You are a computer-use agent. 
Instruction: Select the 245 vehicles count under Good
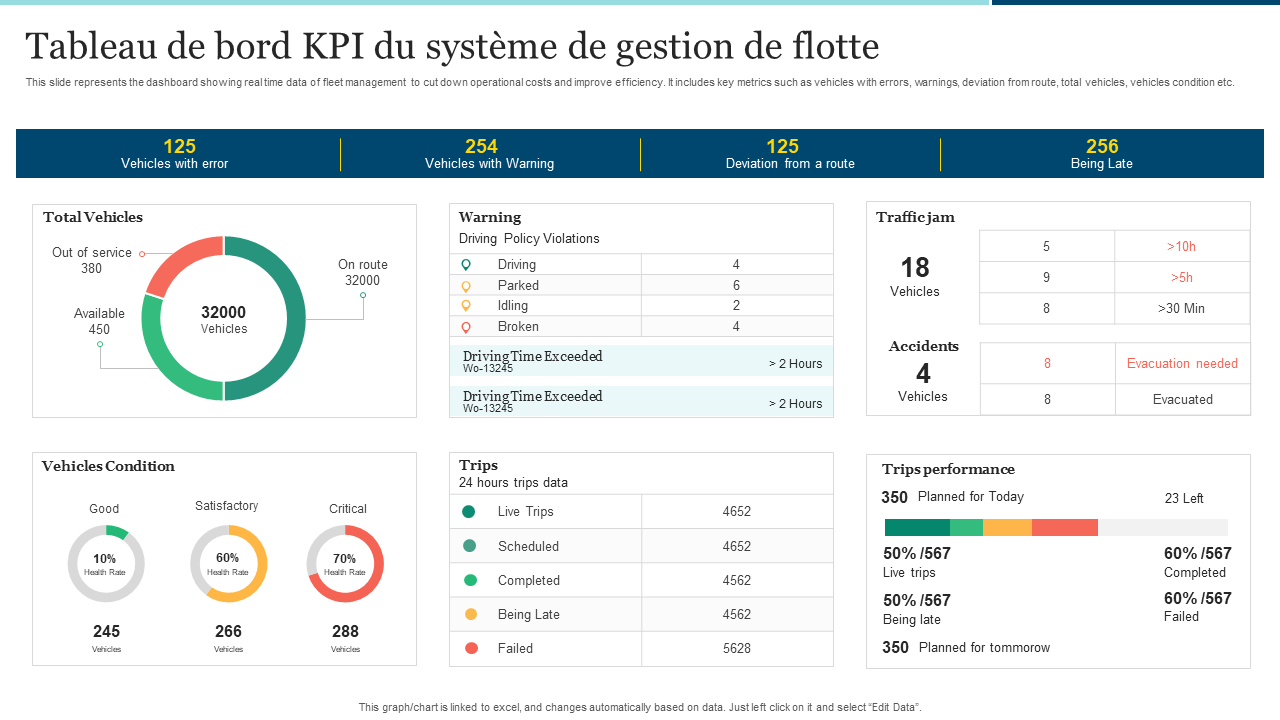click(106, 632)
